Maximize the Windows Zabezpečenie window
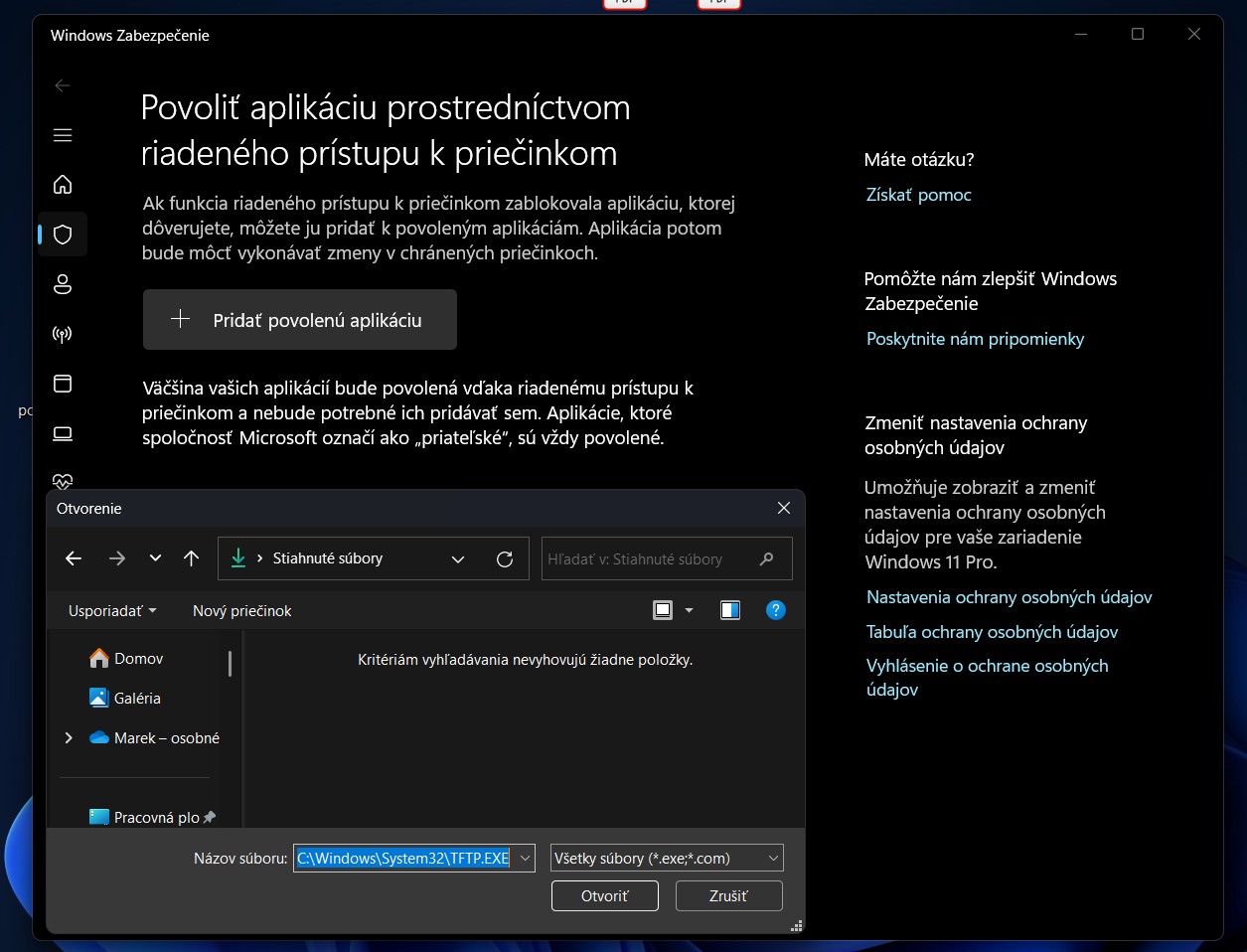 (x=1138, y=35)
